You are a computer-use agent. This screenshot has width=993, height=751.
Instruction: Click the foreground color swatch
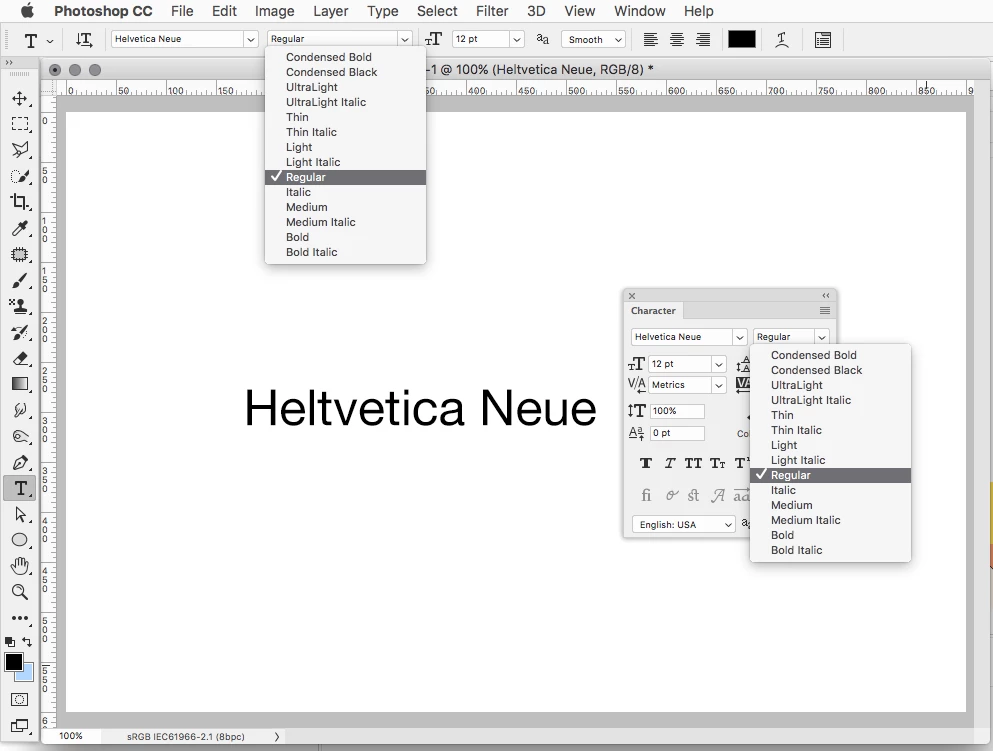pos(13,662)
